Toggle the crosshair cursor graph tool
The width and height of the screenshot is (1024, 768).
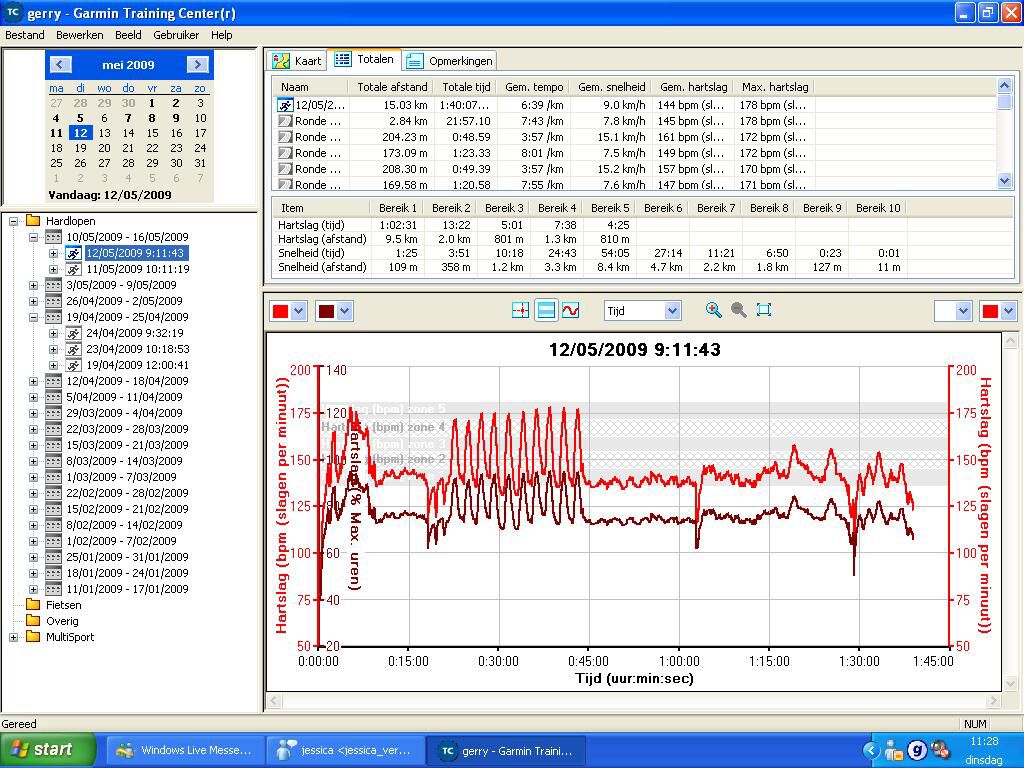coord(520,311)
